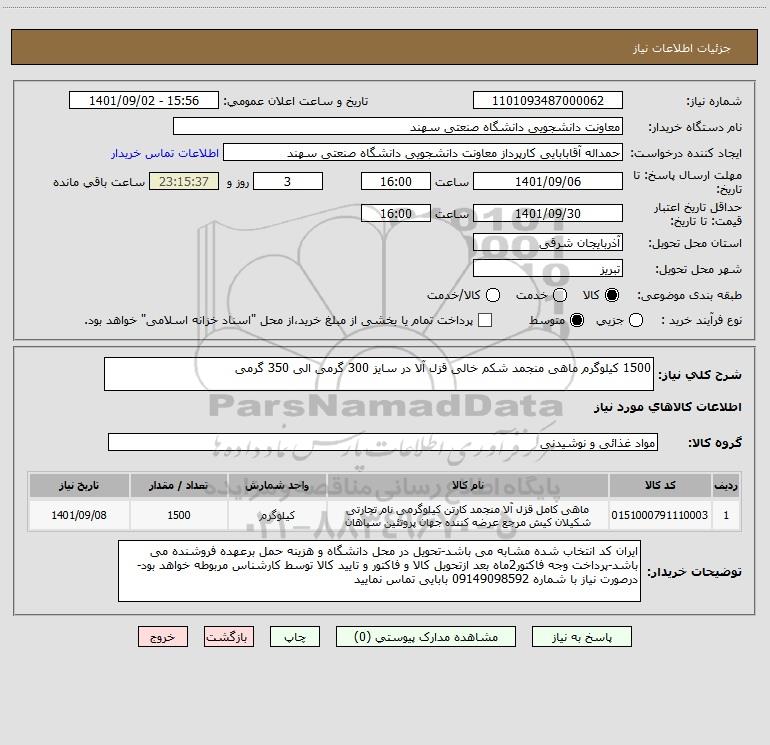770x745 pixels.
Task: Click the خروج exit button
Action: (x=163, y=637)
